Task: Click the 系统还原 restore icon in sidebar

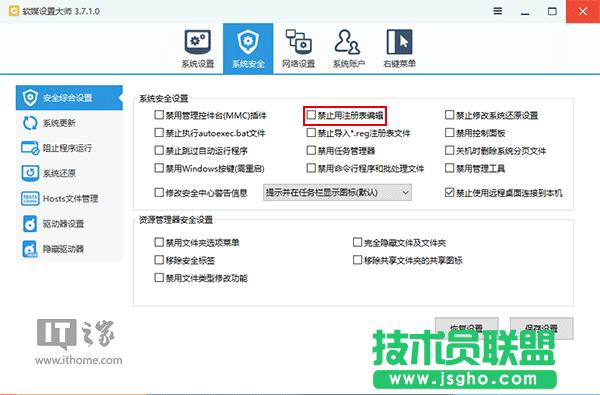Action: [x=30, y=173]
